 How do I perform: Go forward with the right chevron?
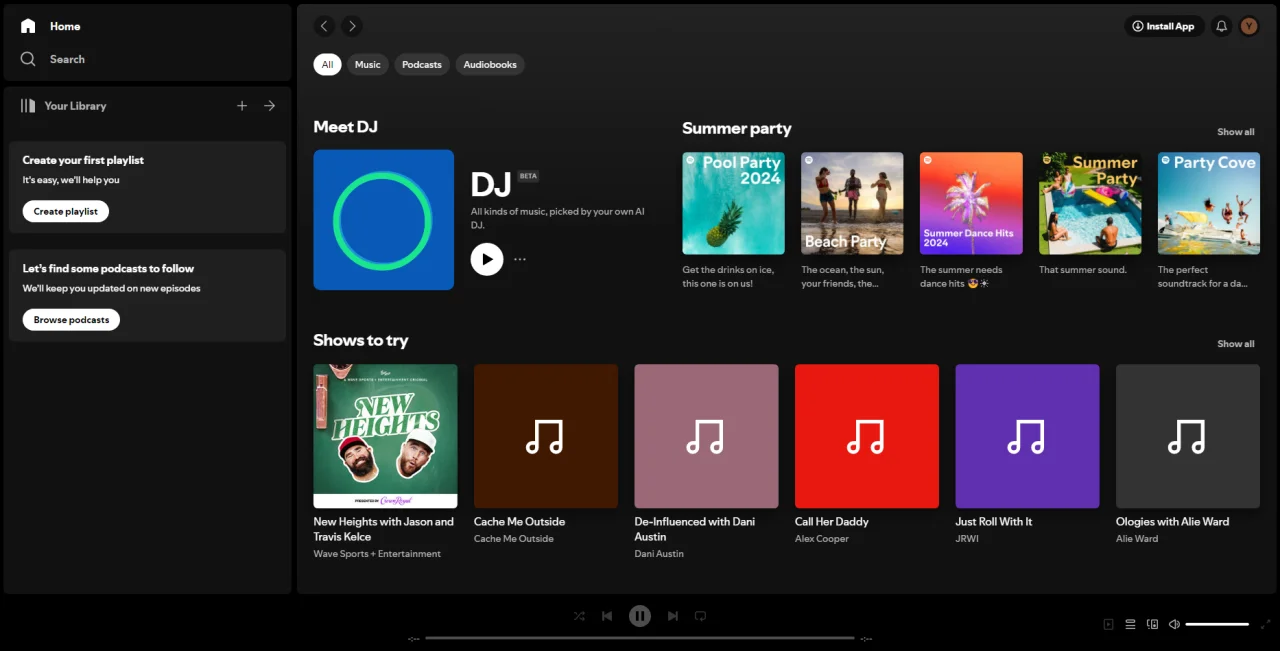coord(352,26)
